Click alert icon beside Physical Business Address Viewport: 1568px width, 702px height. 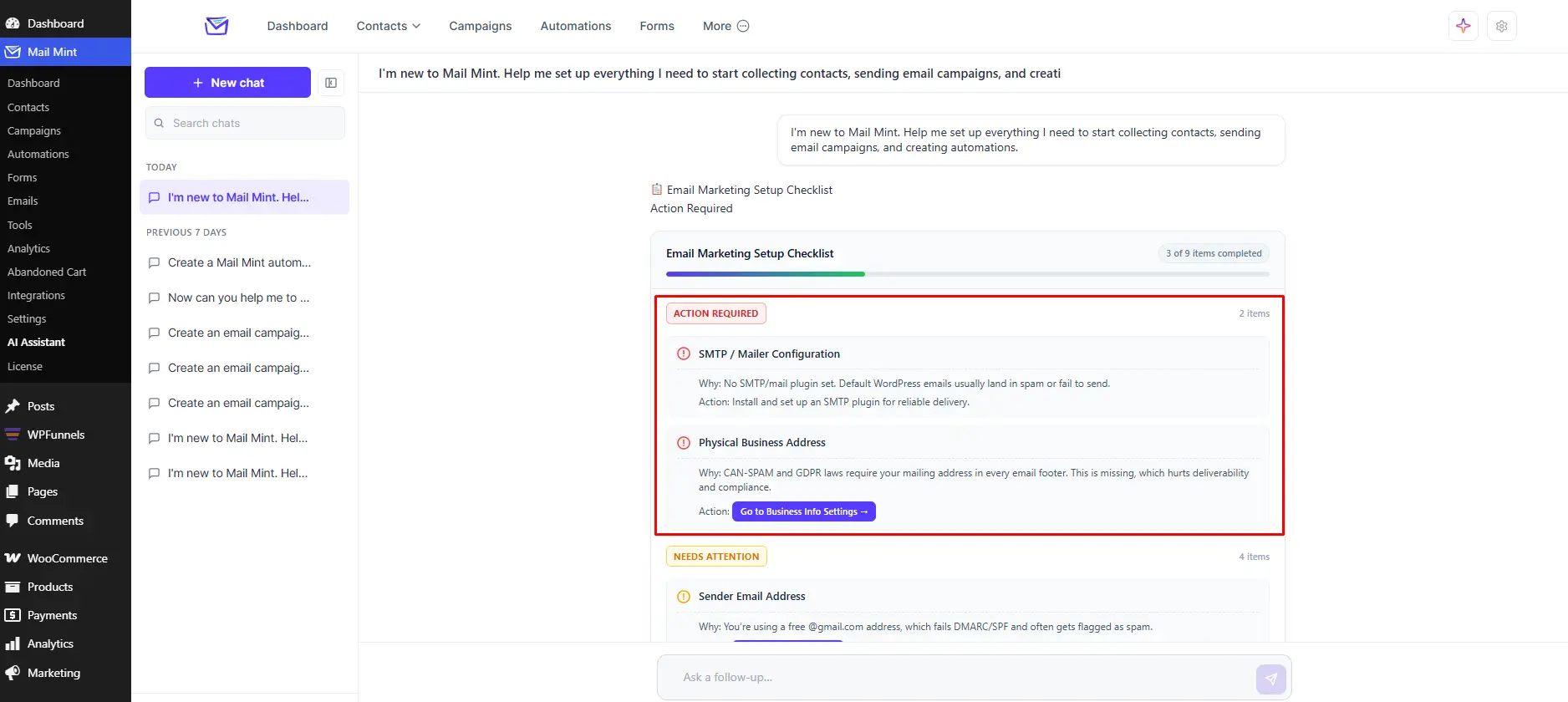pyautogui.click(x=684, y=442)
